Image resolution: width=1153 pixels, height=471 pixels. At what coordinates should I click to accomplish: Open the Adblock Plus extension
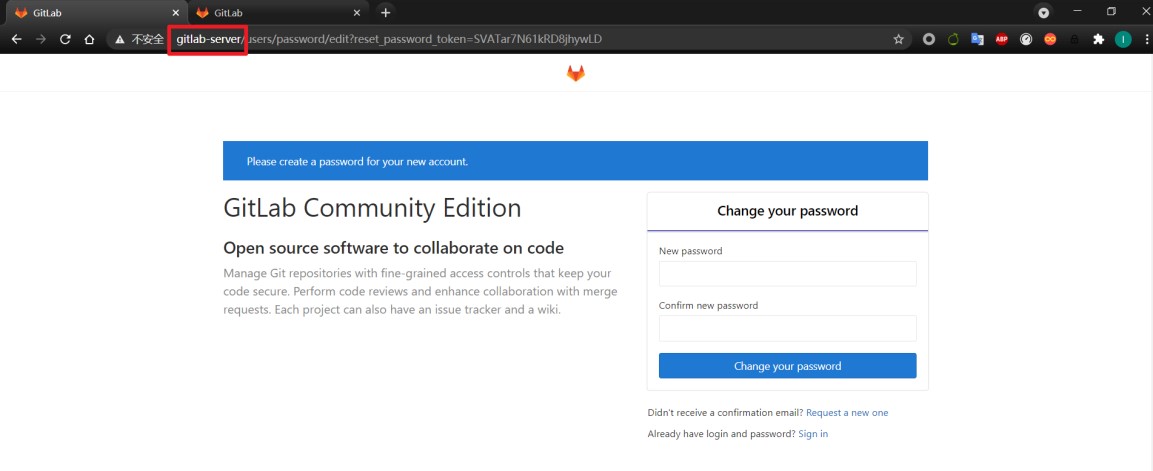coord(1001,40)
